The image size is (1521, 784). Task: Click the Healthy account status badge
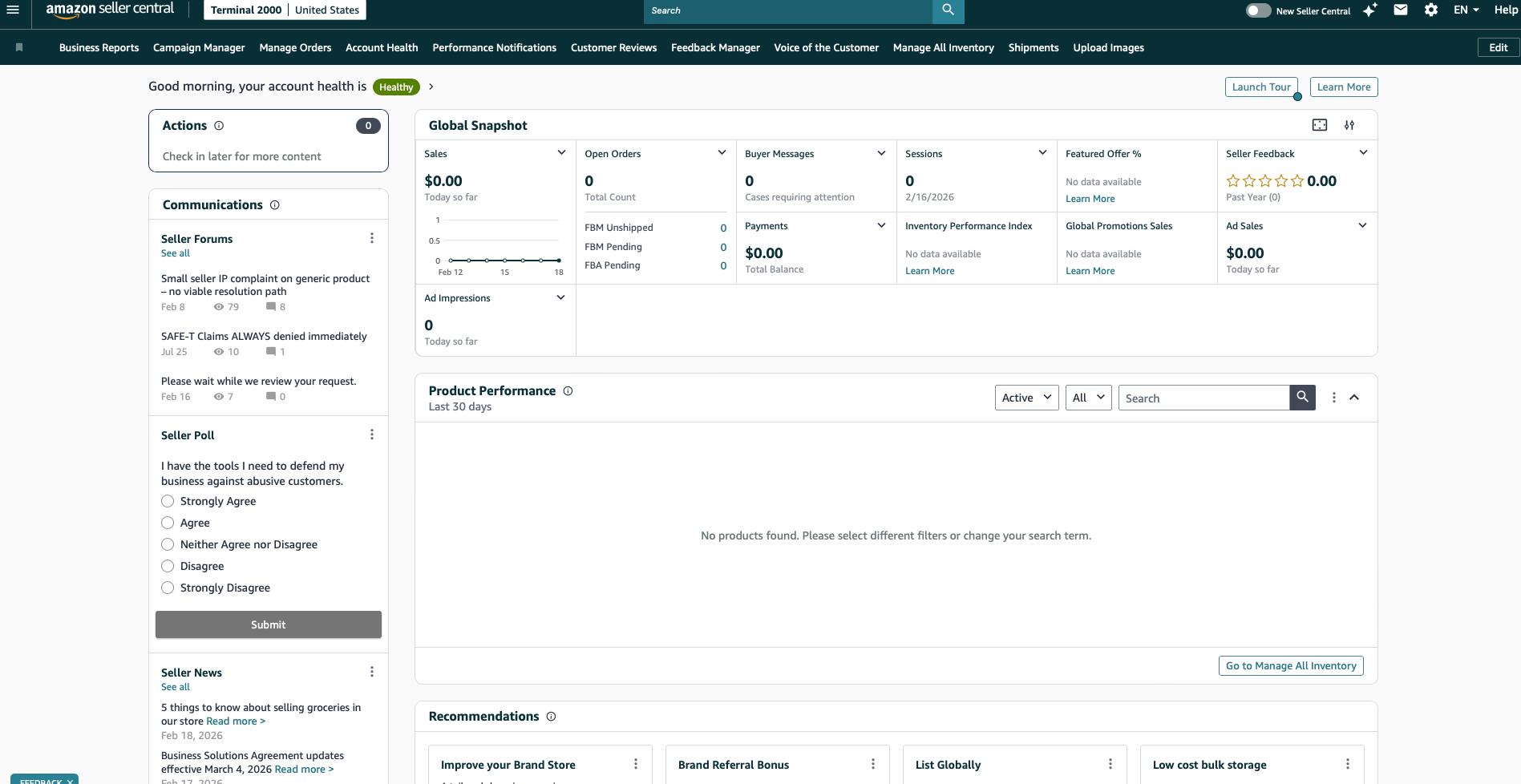click(396, 87)
